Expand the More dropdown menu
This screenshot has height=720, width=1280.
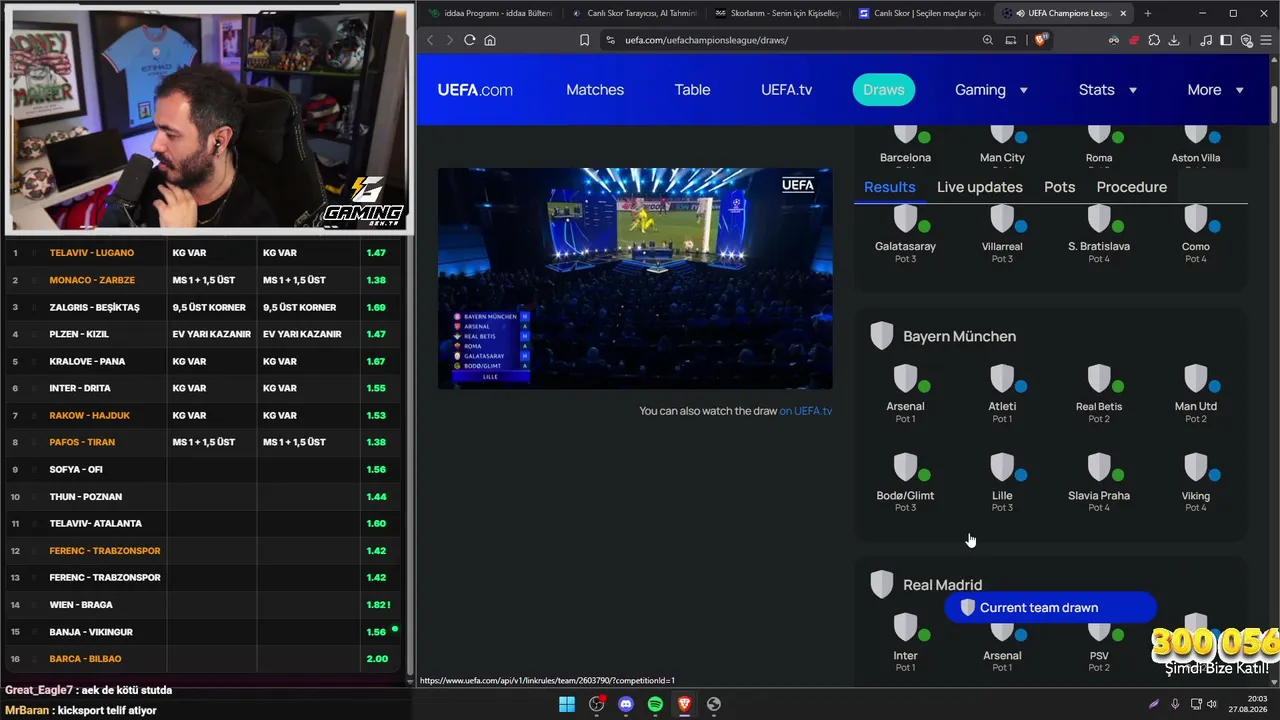pos(1215,90)
